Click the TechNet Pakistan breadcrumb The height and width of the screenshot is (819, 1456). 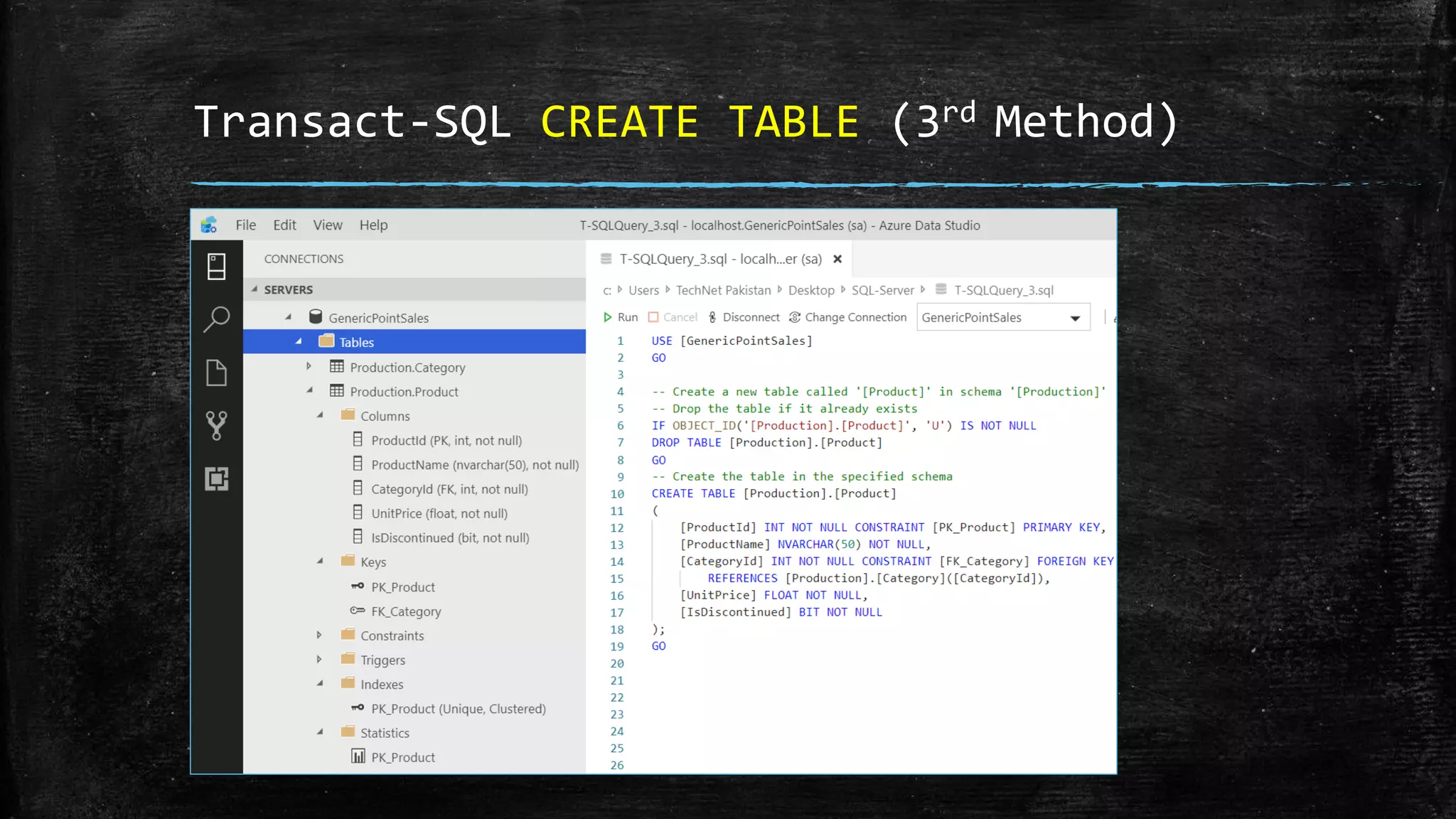point(723,290)
